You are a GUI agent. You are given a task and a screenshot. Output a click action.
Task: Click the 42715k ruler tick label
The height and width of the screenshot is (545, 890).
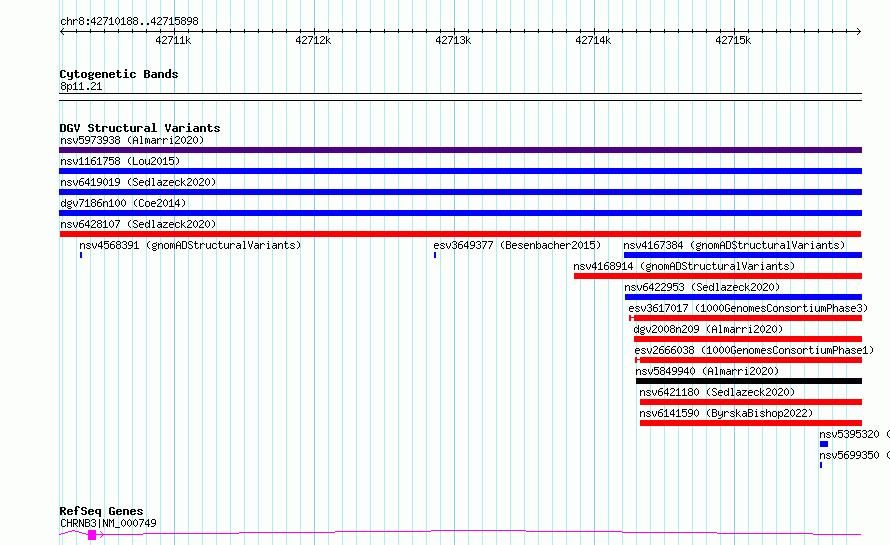pos(733,40)
